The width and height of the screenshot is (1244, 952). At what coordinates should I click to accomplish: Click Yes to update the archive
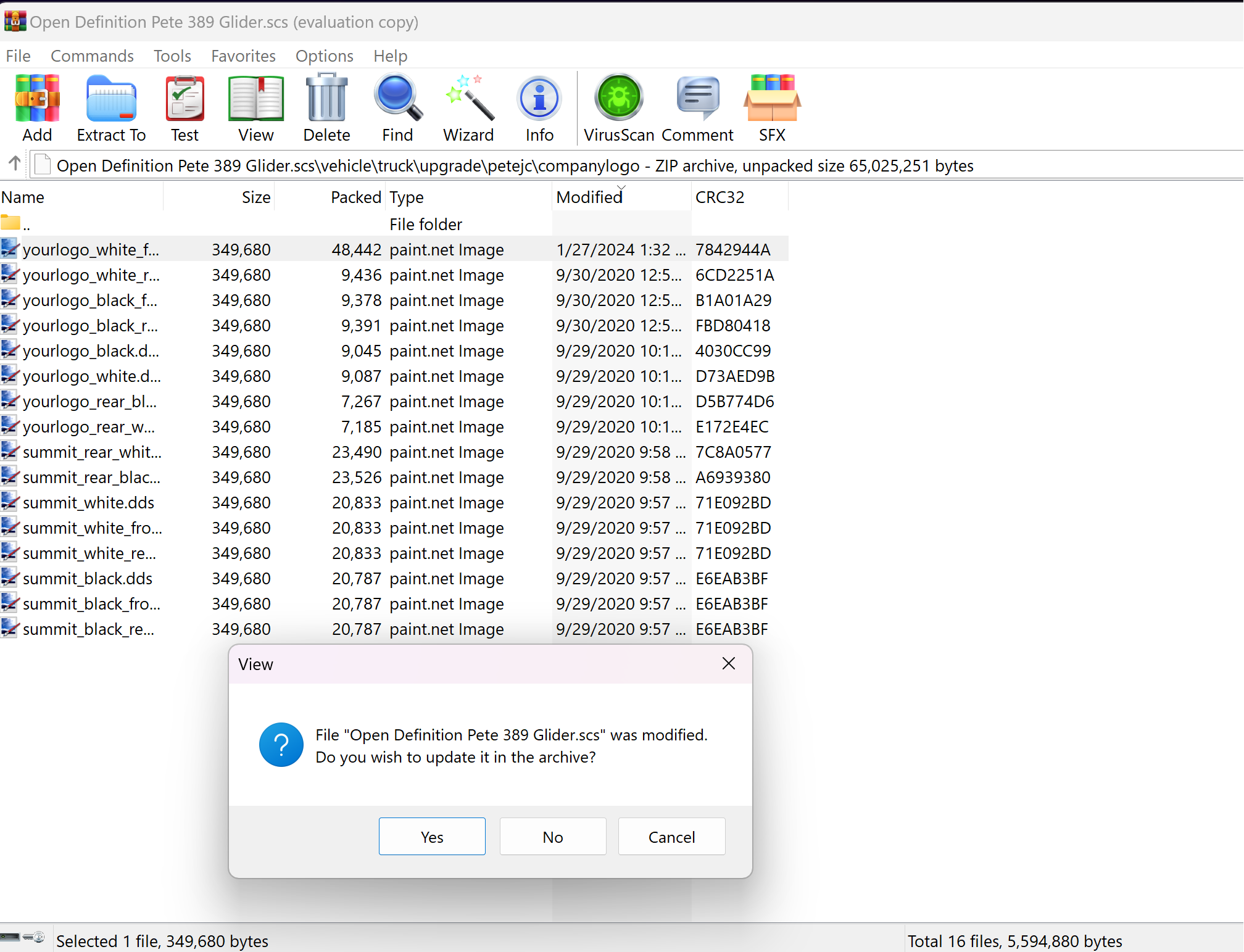click(x=432, y=837)
